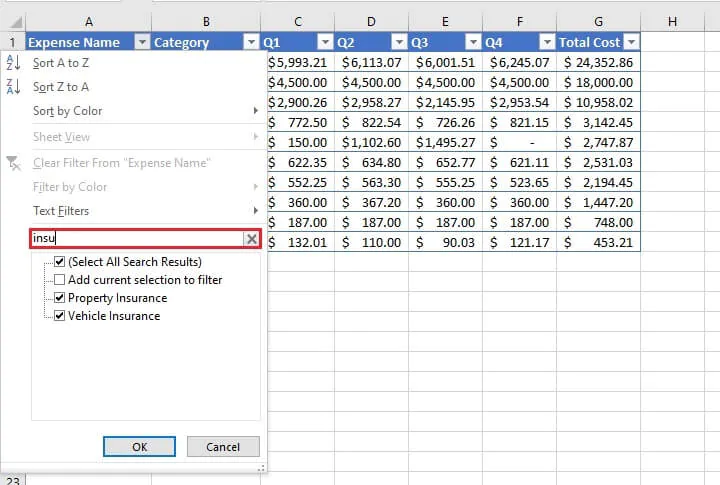The width and height of the screenshot is (720, 485).
Task: Click the clear filter funnel icon
Action: (13, 163)
